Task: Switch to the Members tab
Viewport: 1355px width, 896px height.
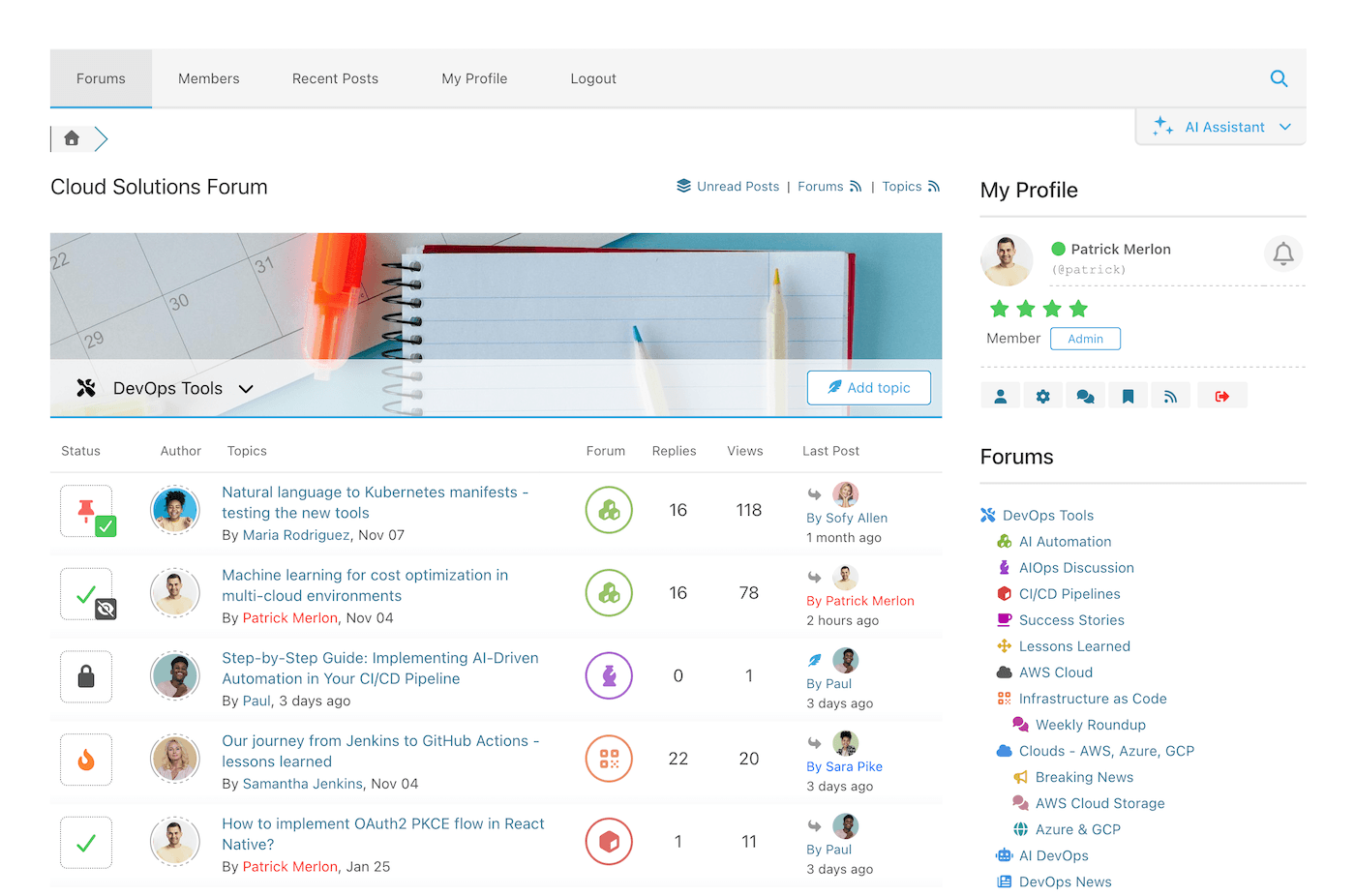Action: 208,78
